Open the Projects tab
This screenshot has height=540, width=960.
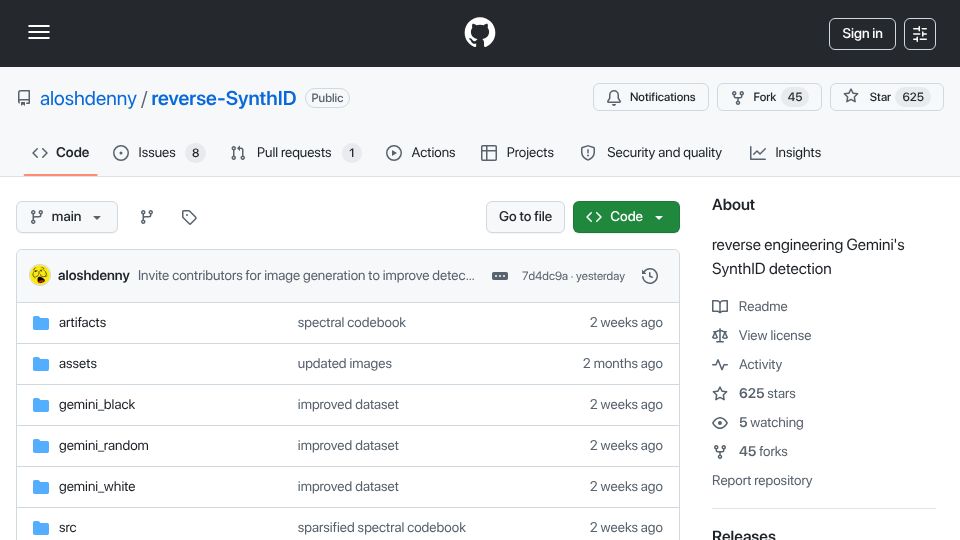coord(517,152)
